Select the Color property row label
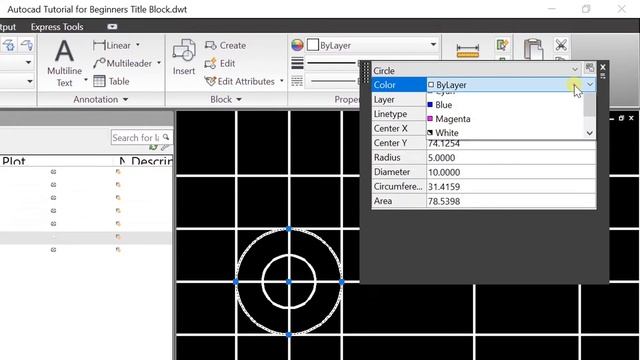 point(399,85)
